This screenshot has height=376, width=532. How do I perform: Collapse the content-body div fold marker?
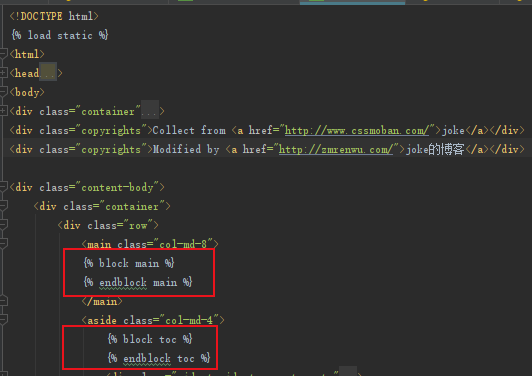point(3,187)
